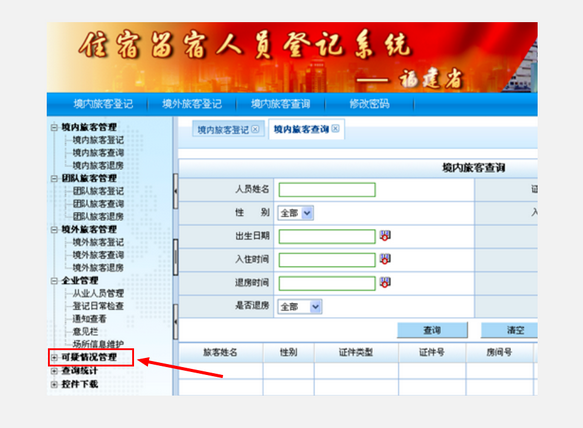Click the 查询 button

pyautogui.click(x=432, y=330)
